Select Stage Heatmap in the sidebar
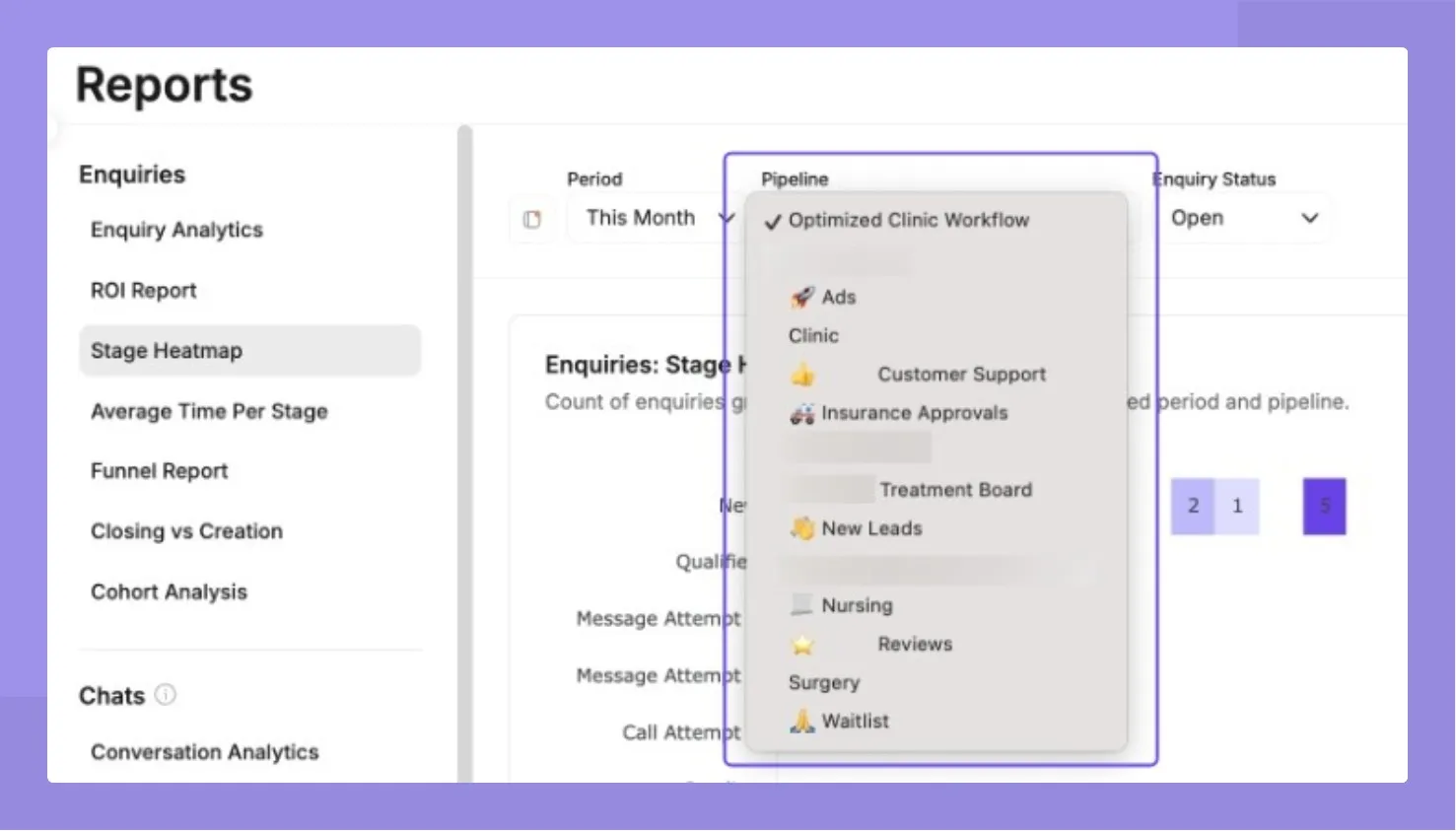 pos(249,351)
